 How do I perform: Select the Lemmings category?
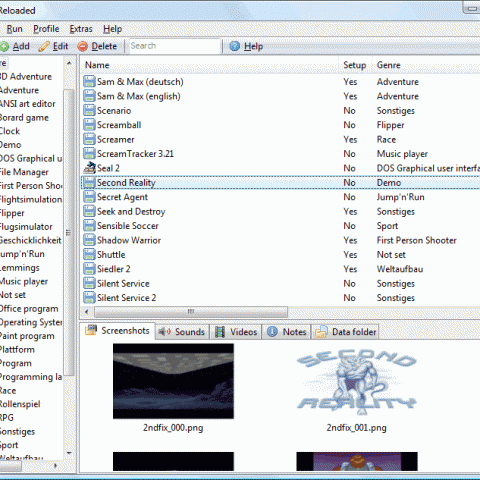pos(20,268)
